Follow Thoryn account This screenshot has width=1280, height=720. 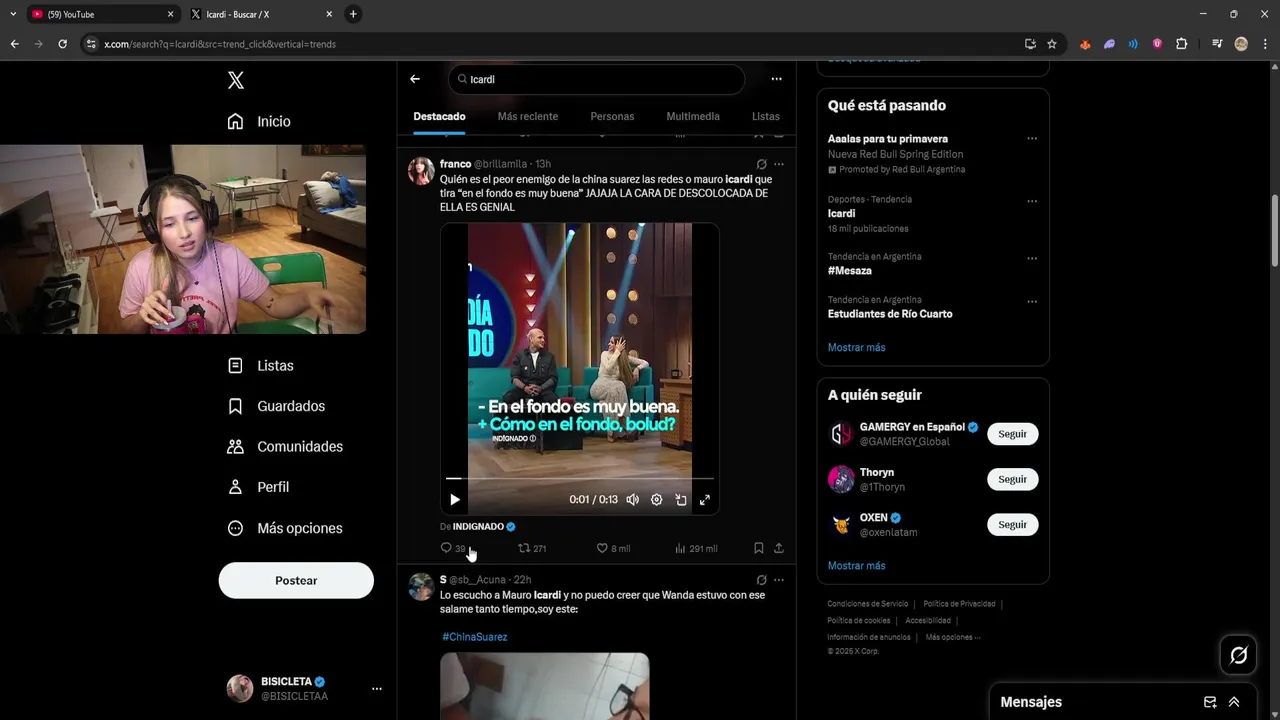[1013, 479]
